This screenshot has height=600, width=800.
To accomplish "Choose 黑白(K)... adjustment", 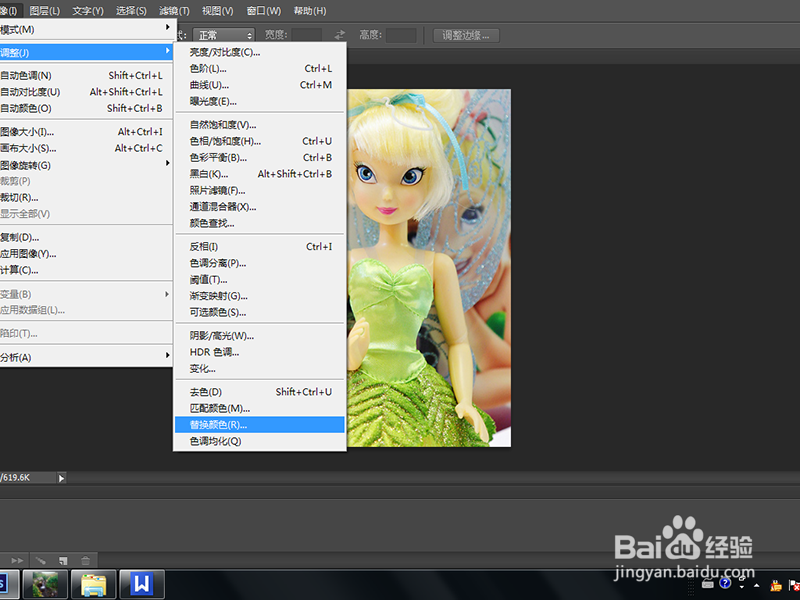I will [260, 173].
